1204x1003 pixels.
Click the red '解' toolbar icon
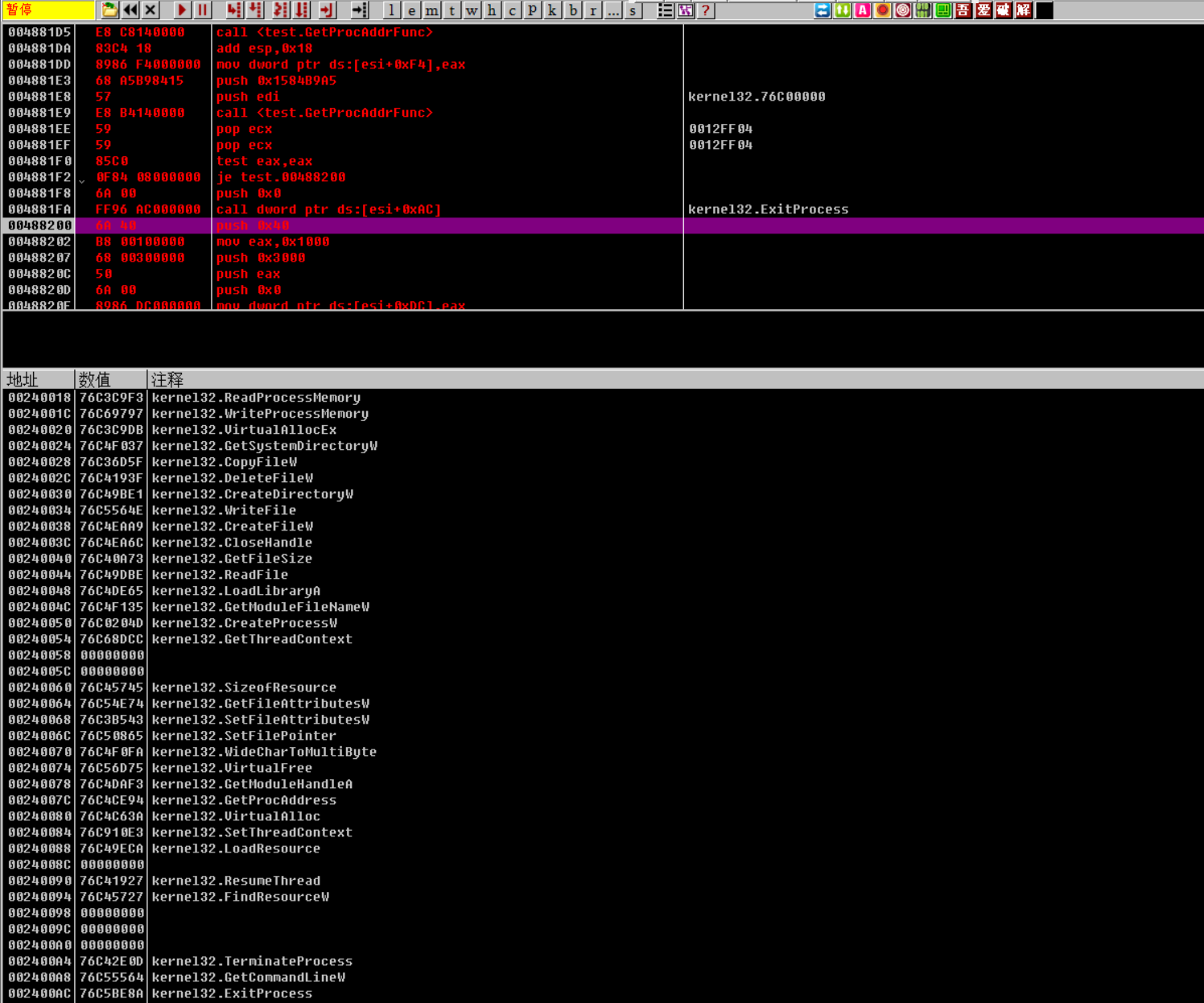1024,10
